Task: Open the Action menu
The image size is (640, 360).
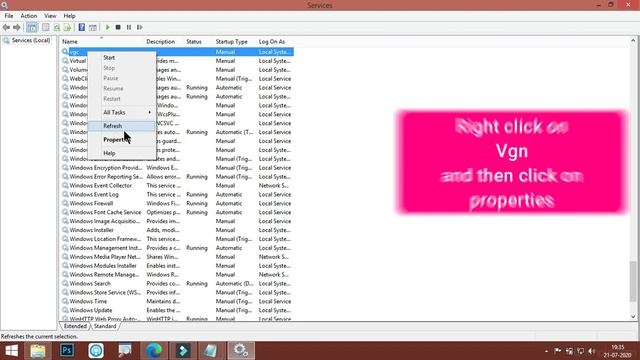Action: coord(29,16)
